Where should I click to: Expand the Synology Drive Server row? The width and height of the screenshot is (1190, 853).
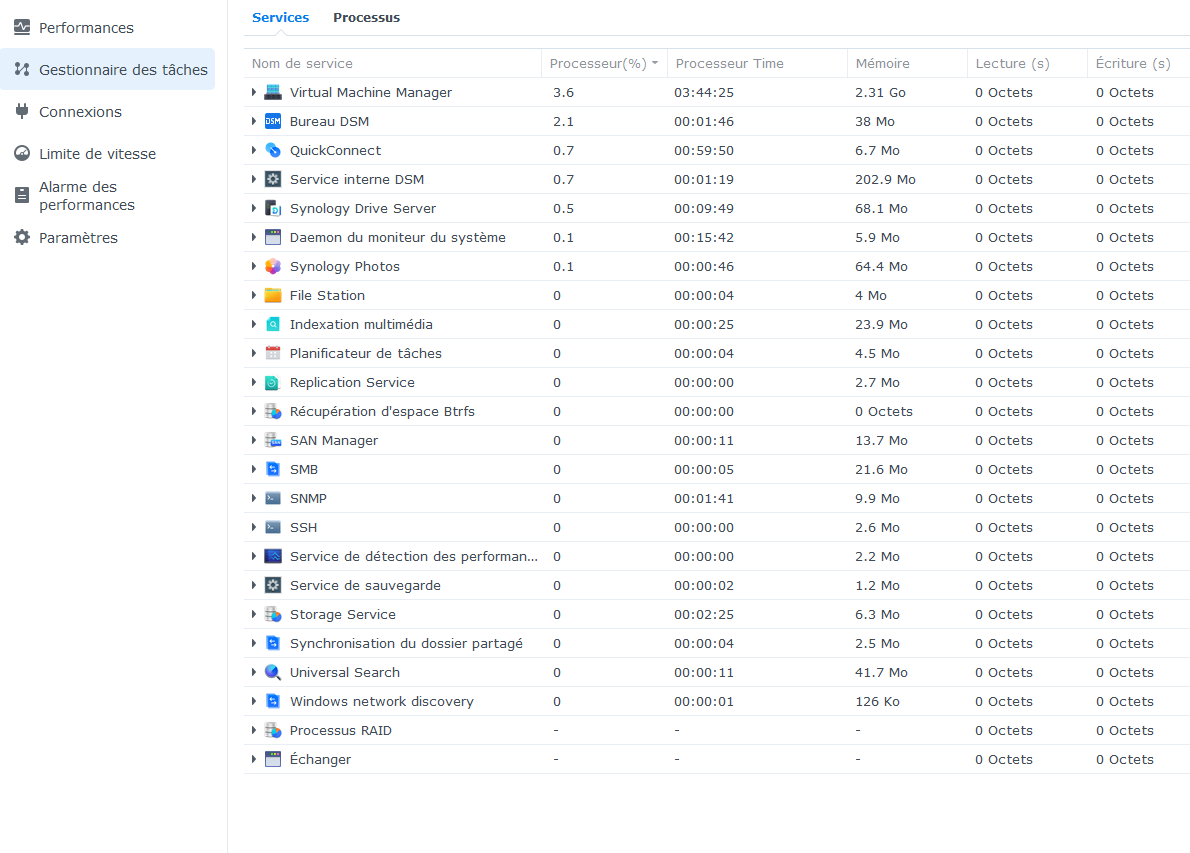point(253,209)
